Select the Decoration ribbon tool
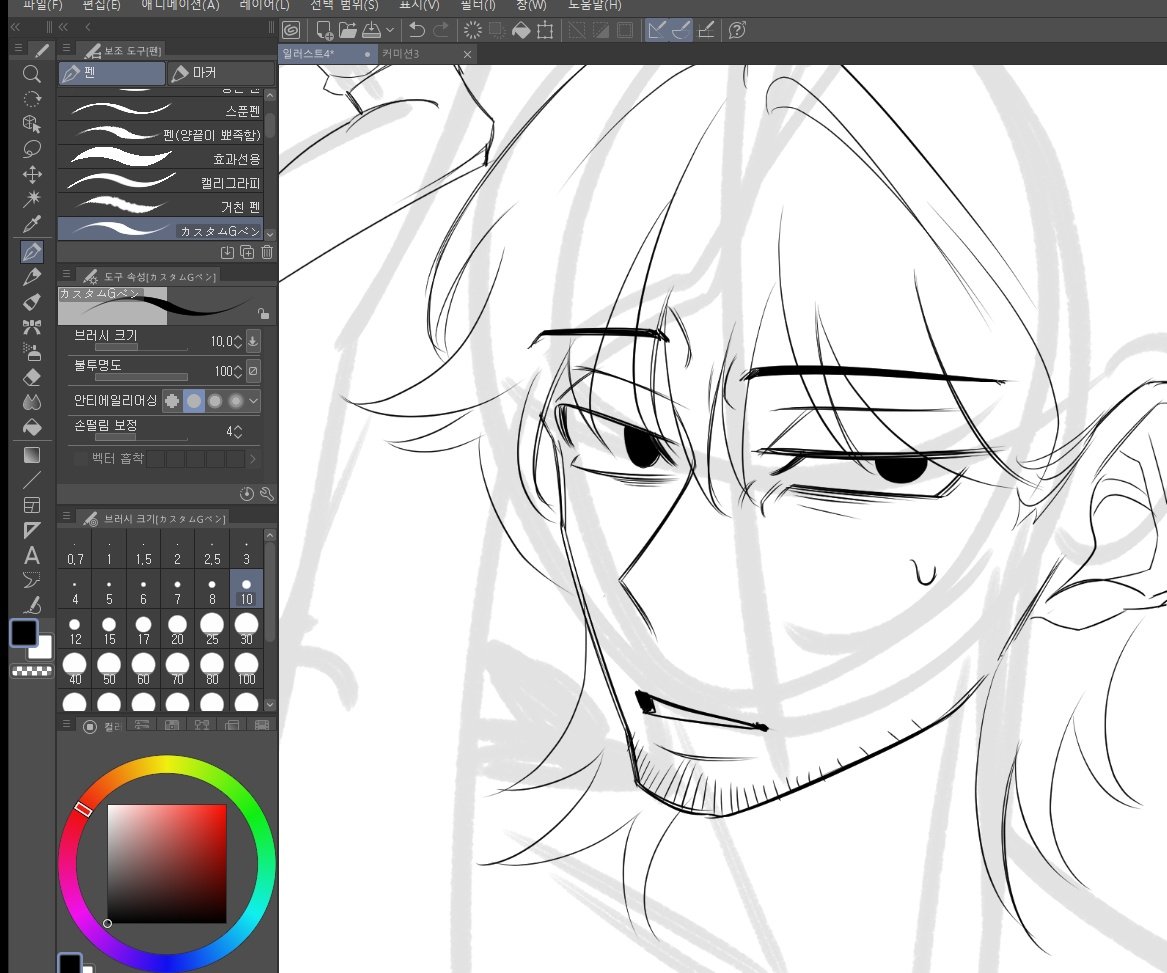Screen dimensions: 1167x973 tap(31, 327)
